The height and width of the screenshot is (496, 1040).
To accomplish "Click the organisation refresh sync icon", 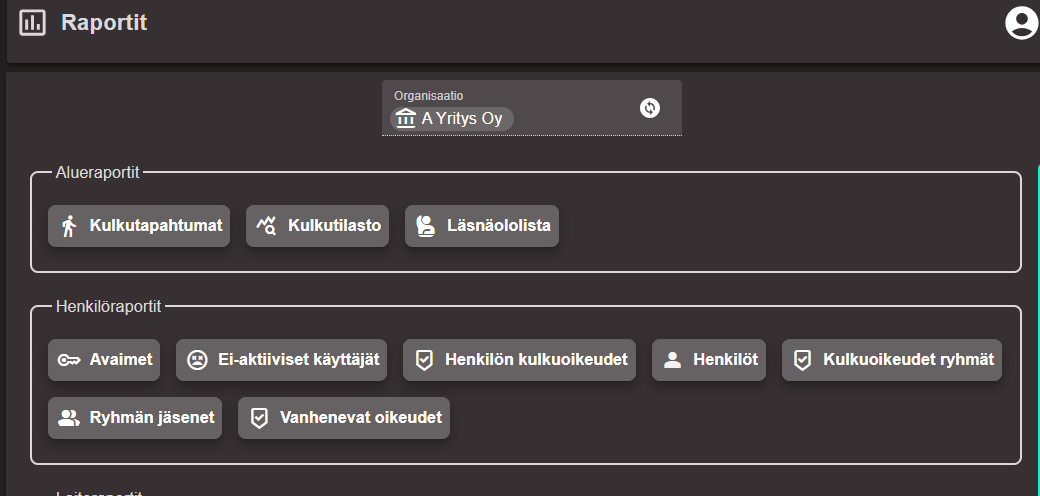I will [650, 108].
